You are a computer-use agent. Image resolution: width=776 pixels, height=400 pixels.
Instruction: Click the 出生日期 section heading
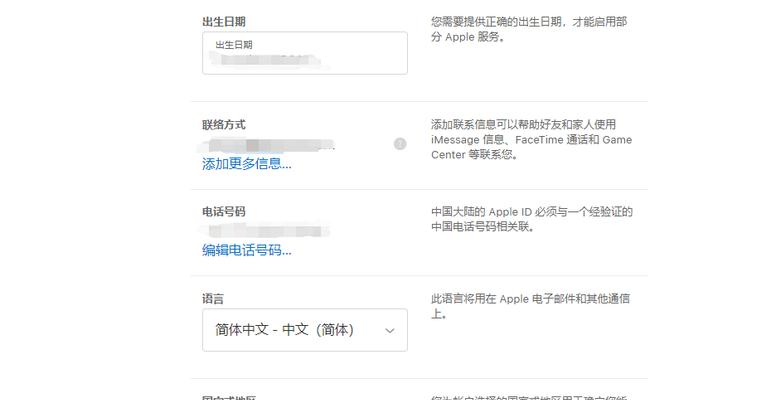224,22
